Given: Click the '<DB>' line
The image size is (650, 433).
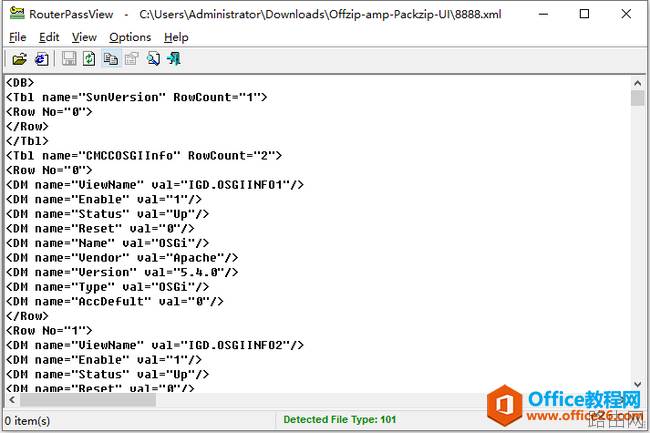Looking at the screenshot, I should (20, 82).
